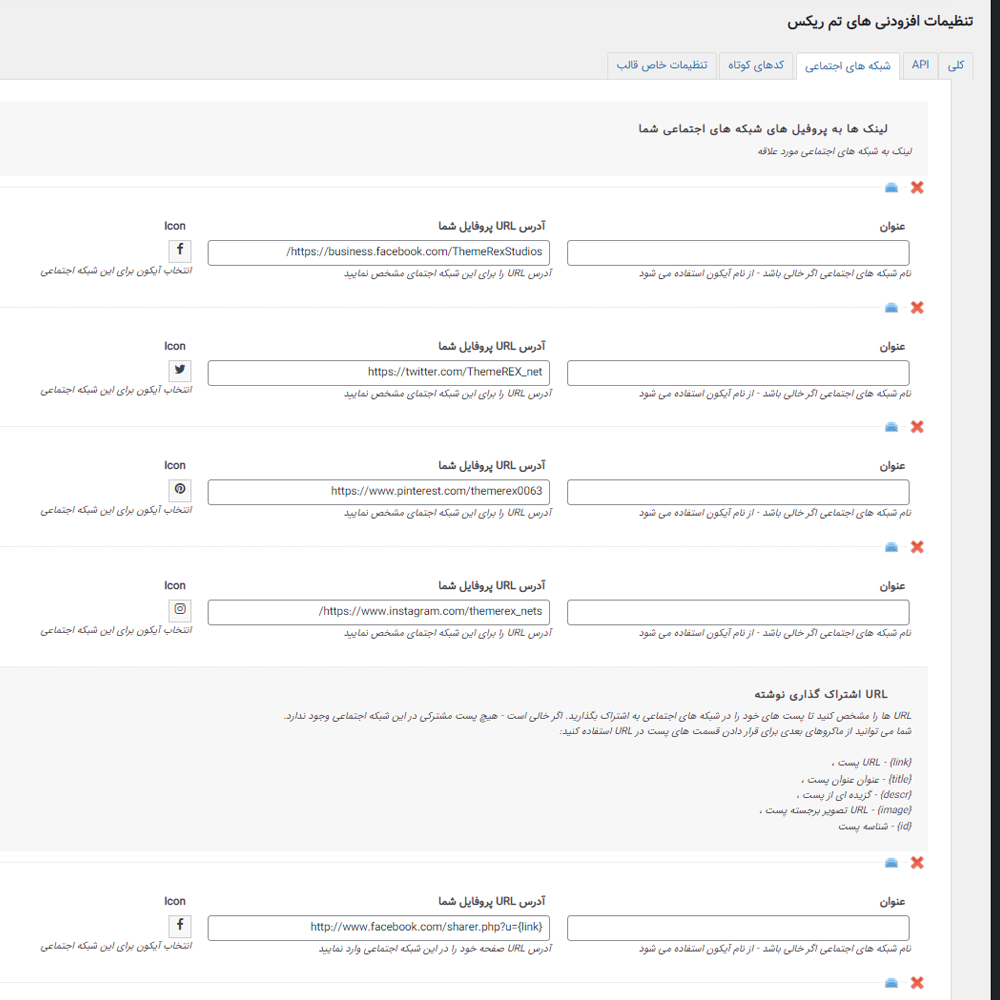
Task: Click the {title} macro description line
Action: pyautogui.click(x=857, y=779)
